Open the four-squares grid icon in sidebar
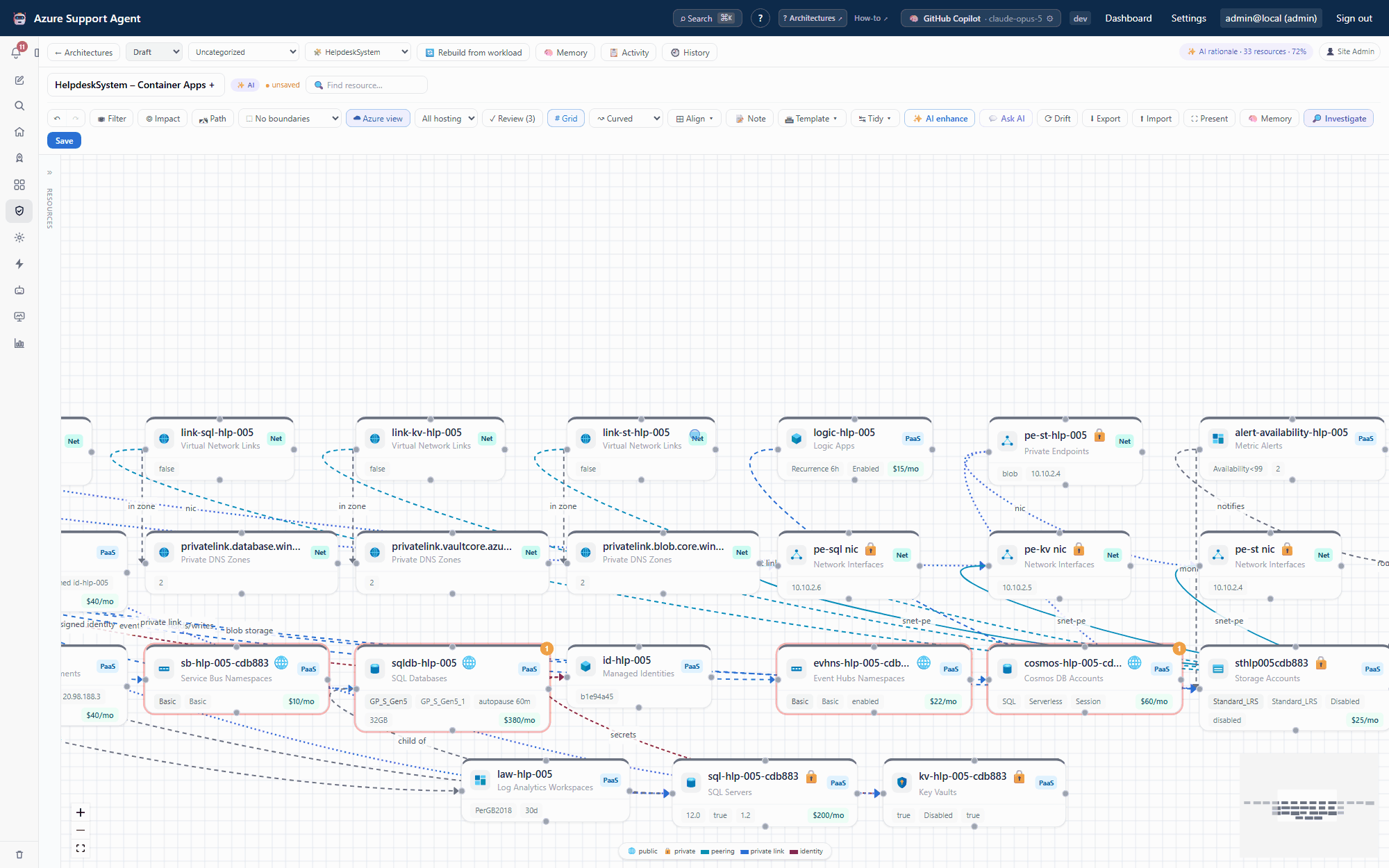This screenshot has width=1389, height=868. (19, 185)
